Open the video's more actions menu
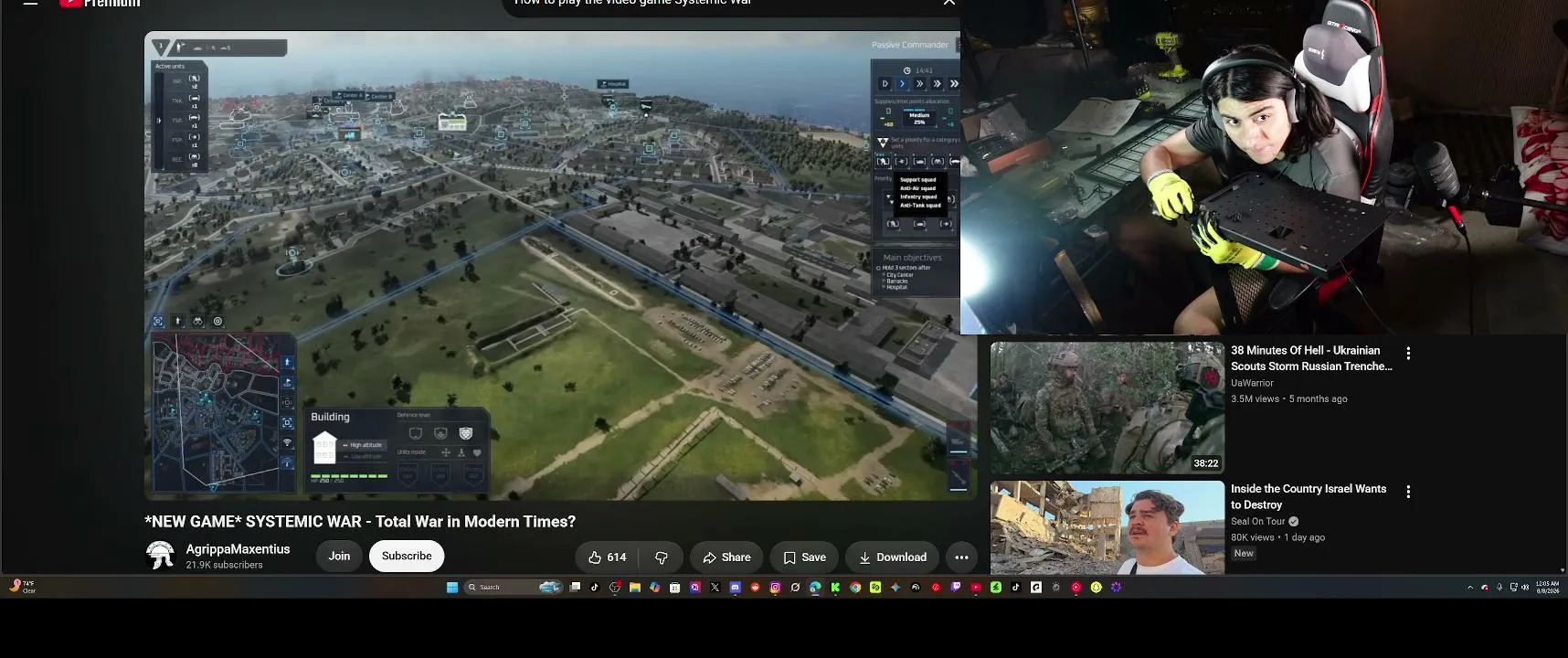Image resolution: width=1568 pixels, height=658 pixels. tap(961, 557)
